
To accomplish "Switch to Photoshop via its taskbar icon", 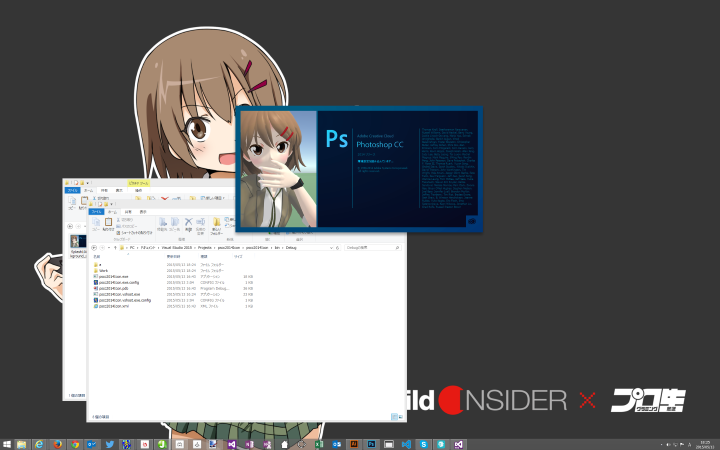I will 371,443.
